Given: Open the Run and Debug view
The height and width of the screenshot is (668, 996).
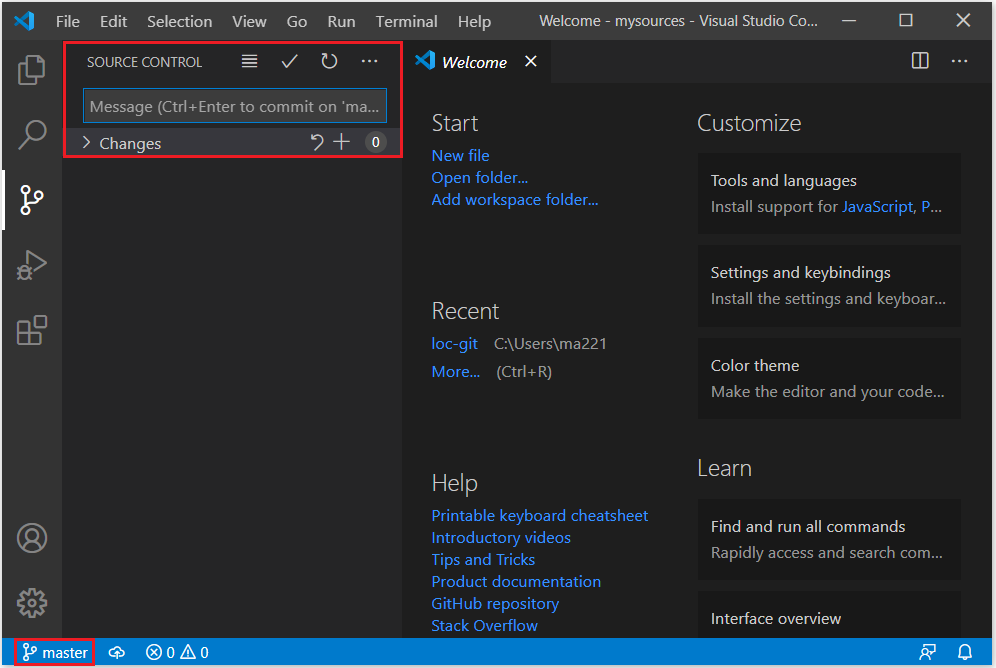Looking at the screenshot, I should pos(31,265).
